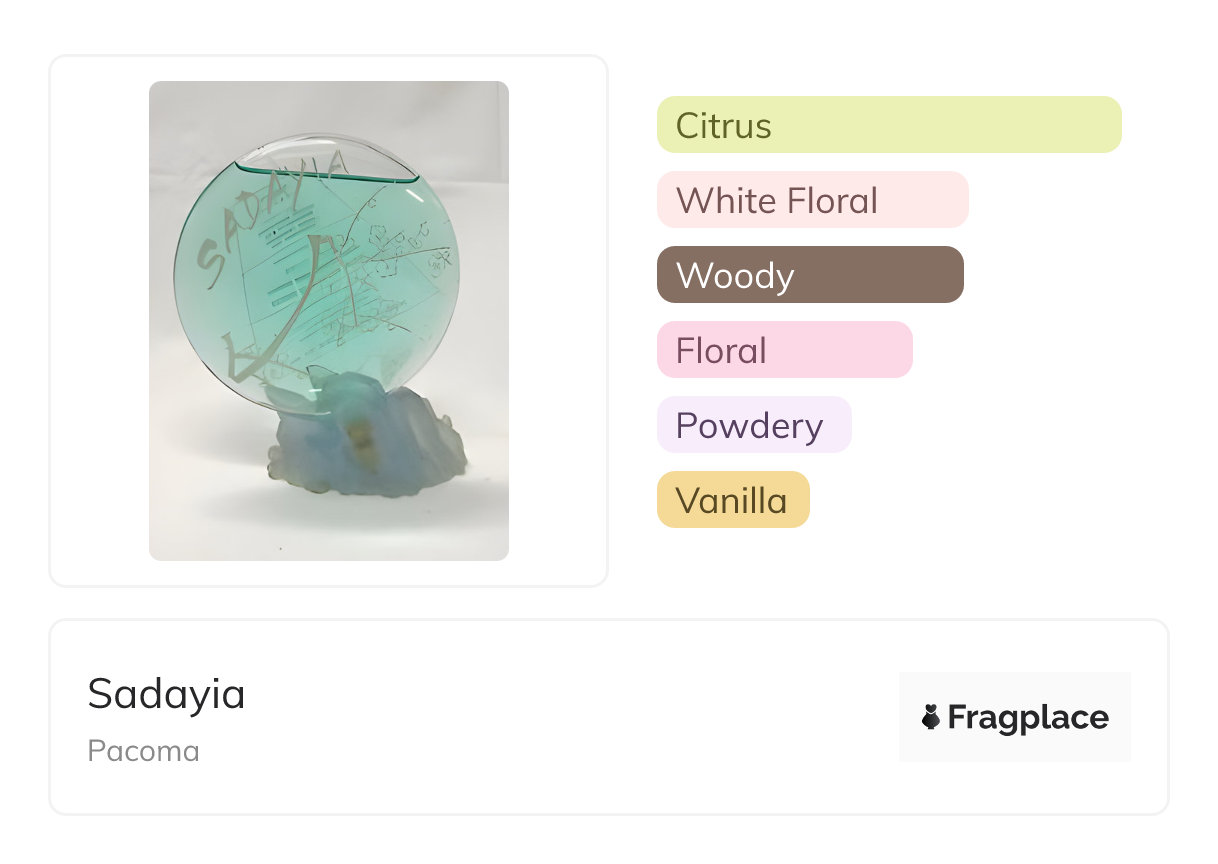1218x864 pixels.
Task: Select the Powdery accord bar
Action: coord(753,425)
